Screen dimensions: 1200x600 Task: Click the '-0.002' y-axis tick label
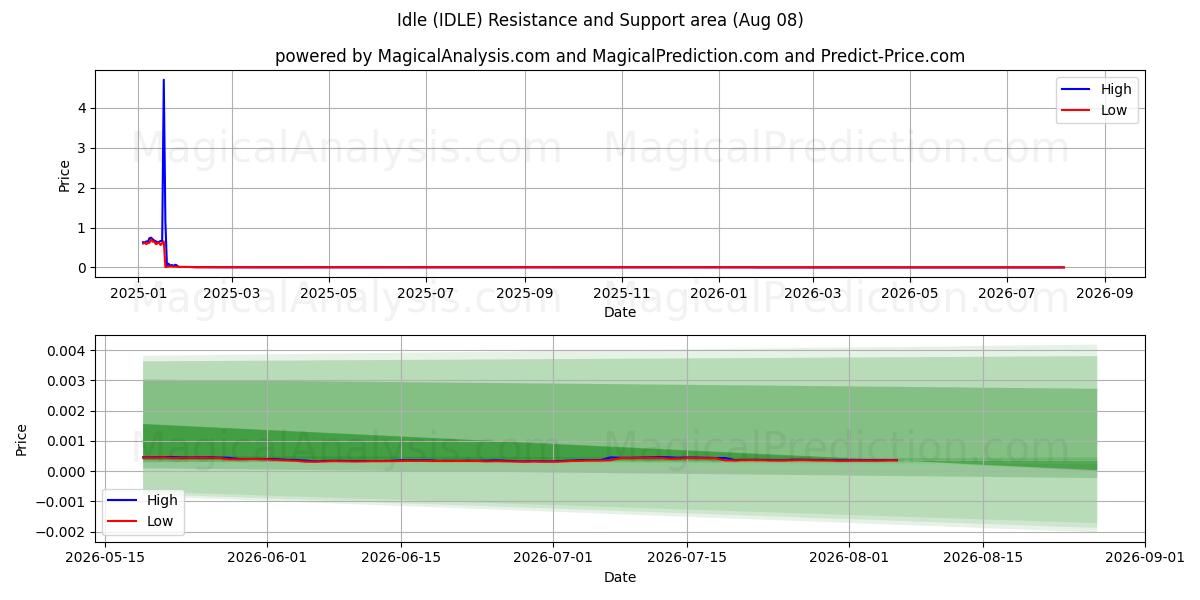click(x=62, y=531)
